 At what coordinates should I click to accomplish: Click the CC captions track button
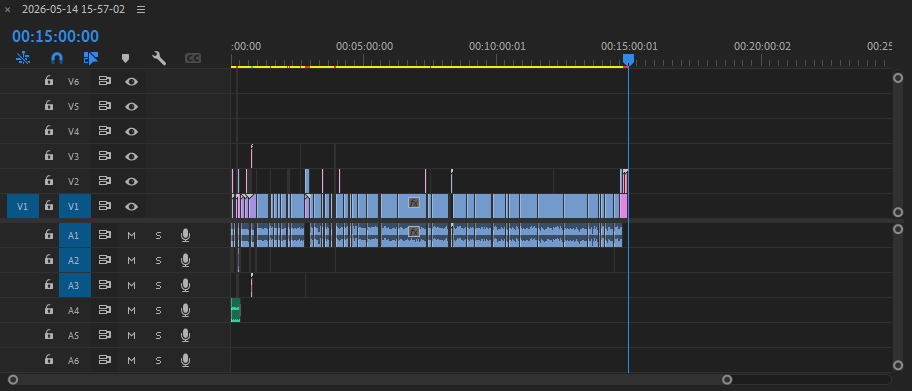pos(193,58)
